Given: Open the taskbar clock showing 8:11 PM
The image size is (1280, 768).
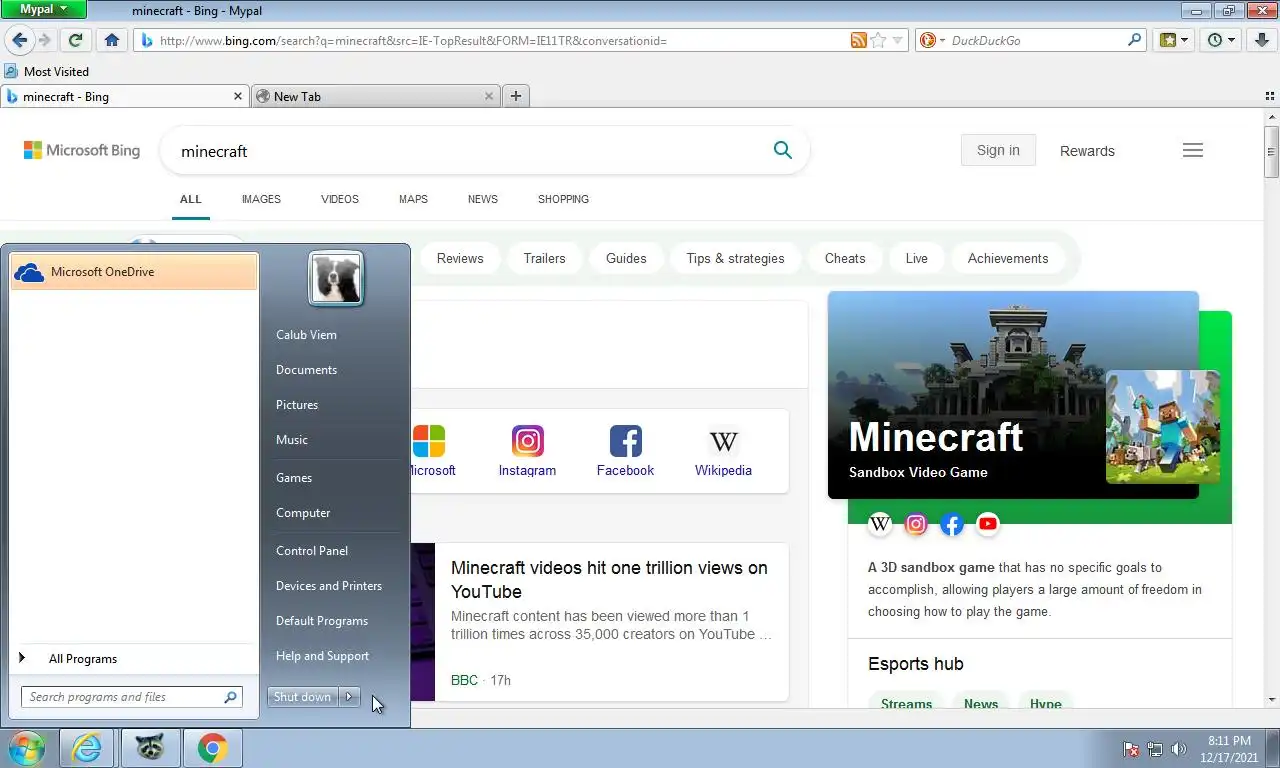Looking at the screenshot, I should (x=1229, y=748).
